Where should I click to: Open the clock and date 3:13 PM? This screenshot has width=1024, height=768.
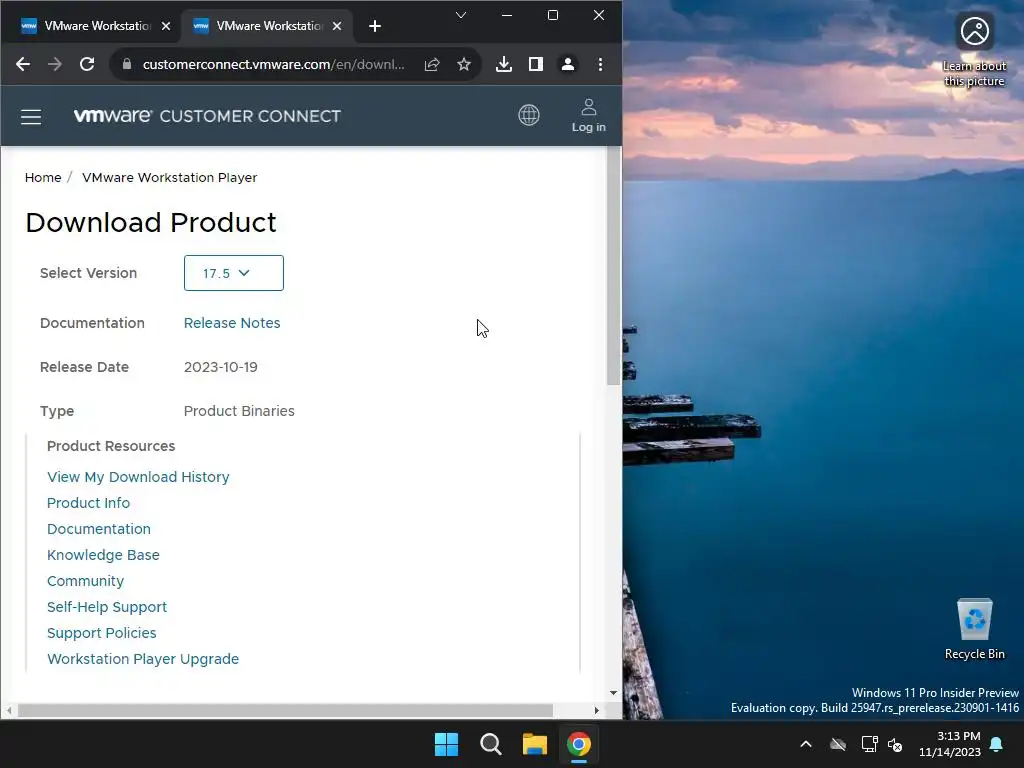coord(950,744)
